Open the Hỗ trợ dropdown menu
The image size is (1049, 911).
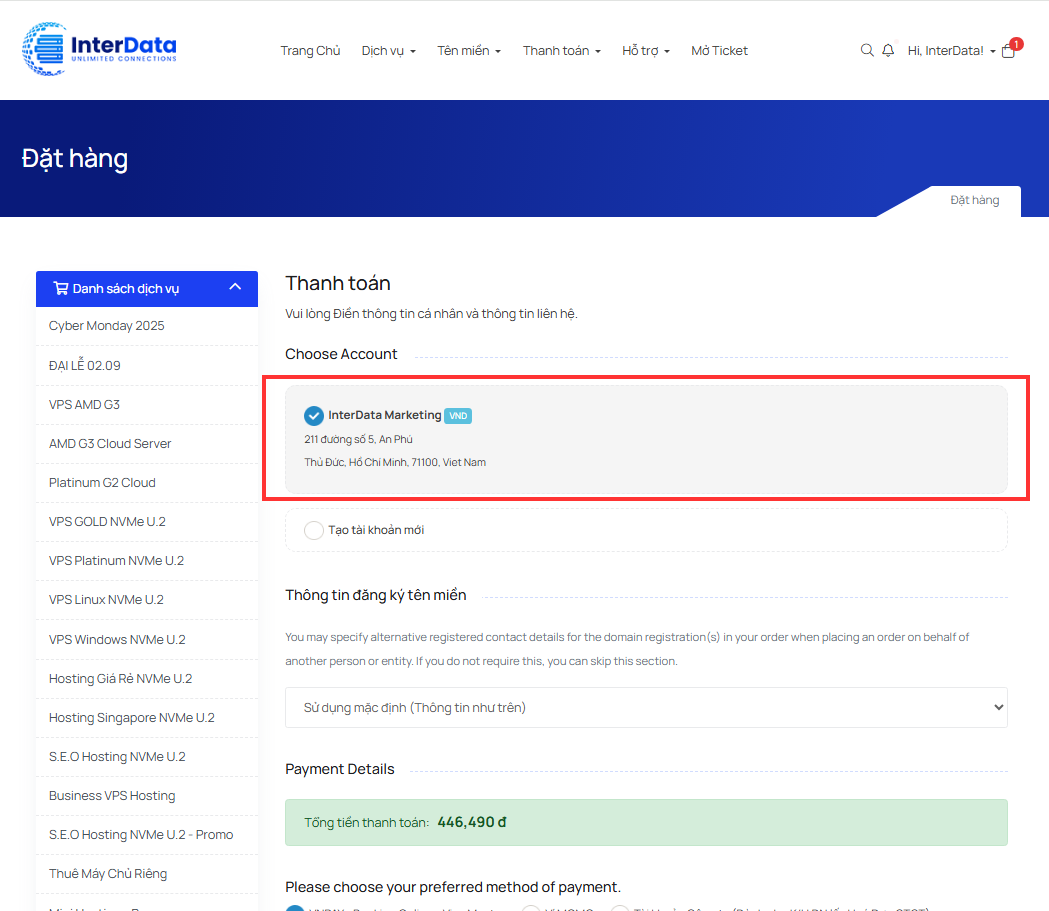[646, 51]
